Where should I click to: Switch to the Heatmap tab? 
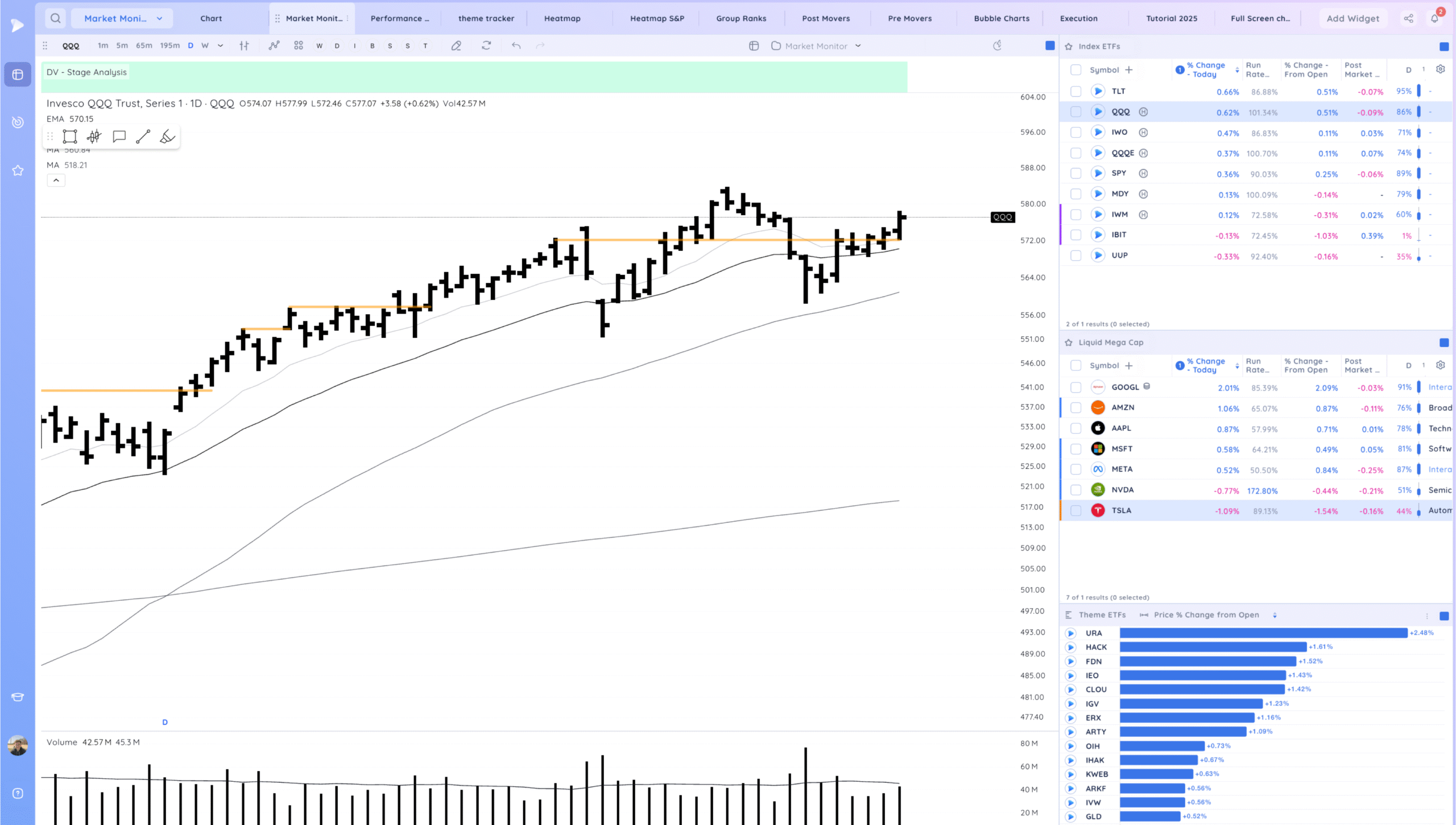[x=562, y=18]
